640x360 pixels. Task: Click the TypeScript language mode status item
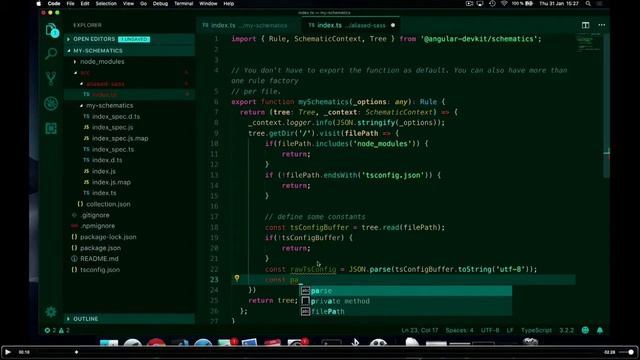pyautogui.click(x=536, y=330)
